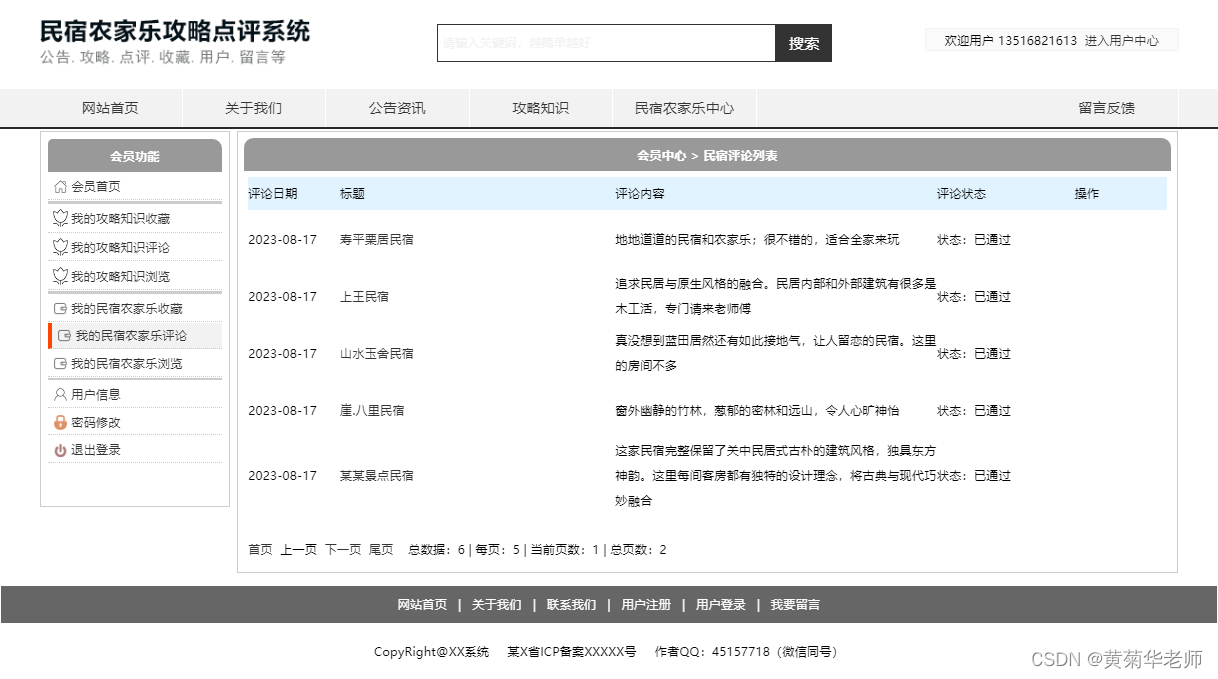This screenshot has height=679, width=1218.
Task: Click 尾页 to jump to last page
Action: [x=381, y=548]
